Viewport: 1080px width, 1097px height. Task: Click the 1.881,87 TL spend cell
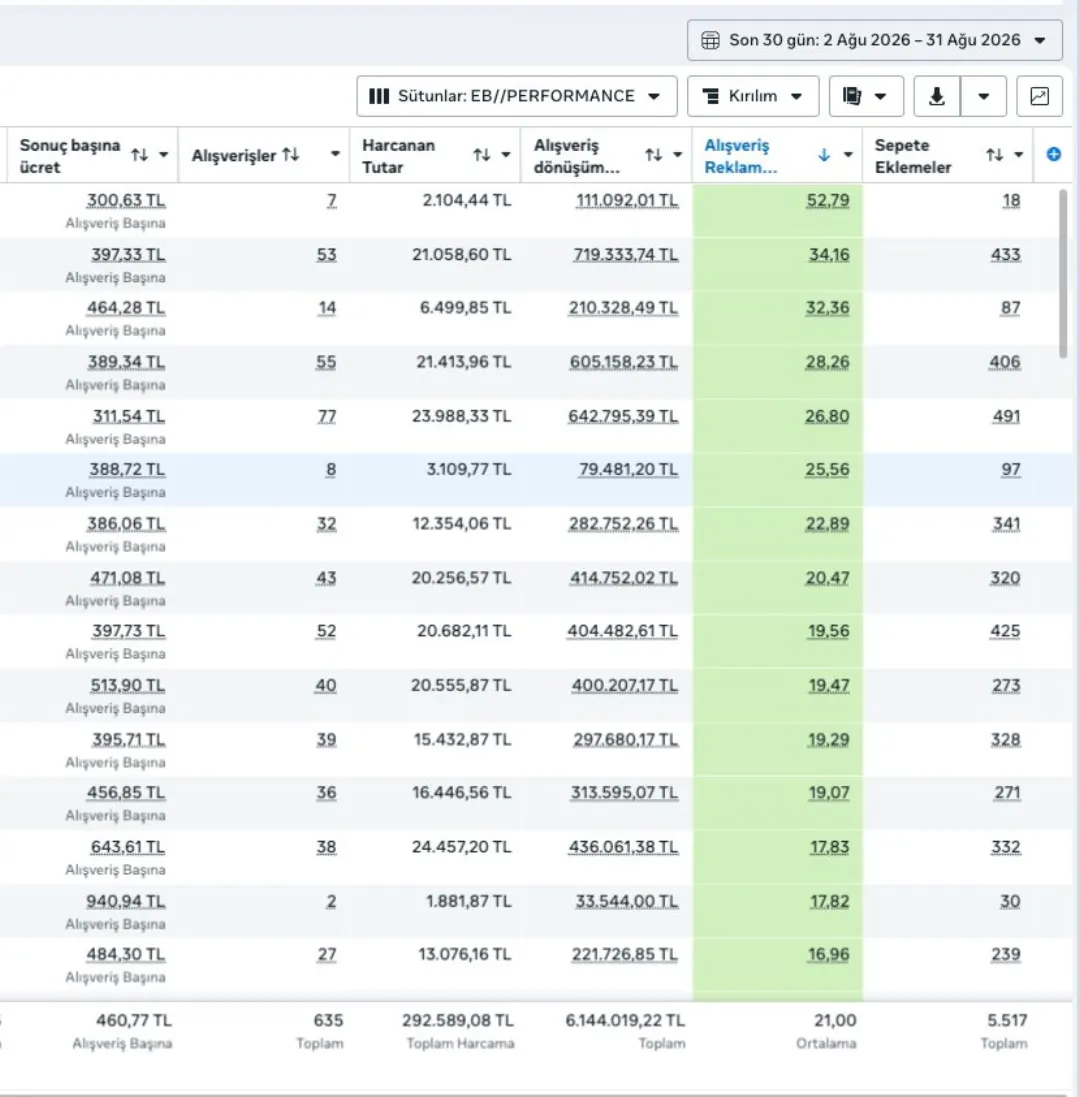pos(469,901)
